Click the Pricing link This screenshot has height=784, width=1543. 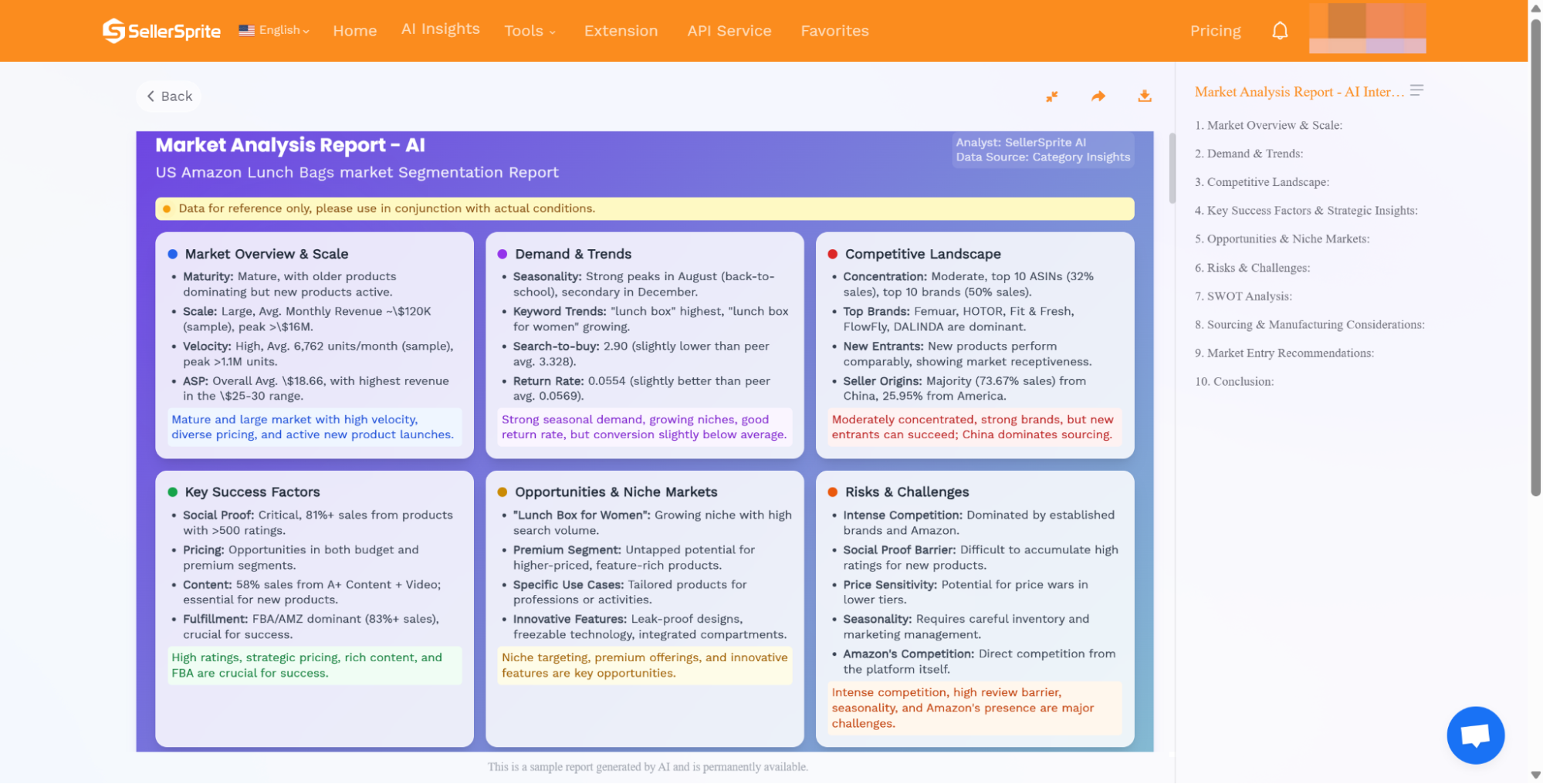point(1215,31)
